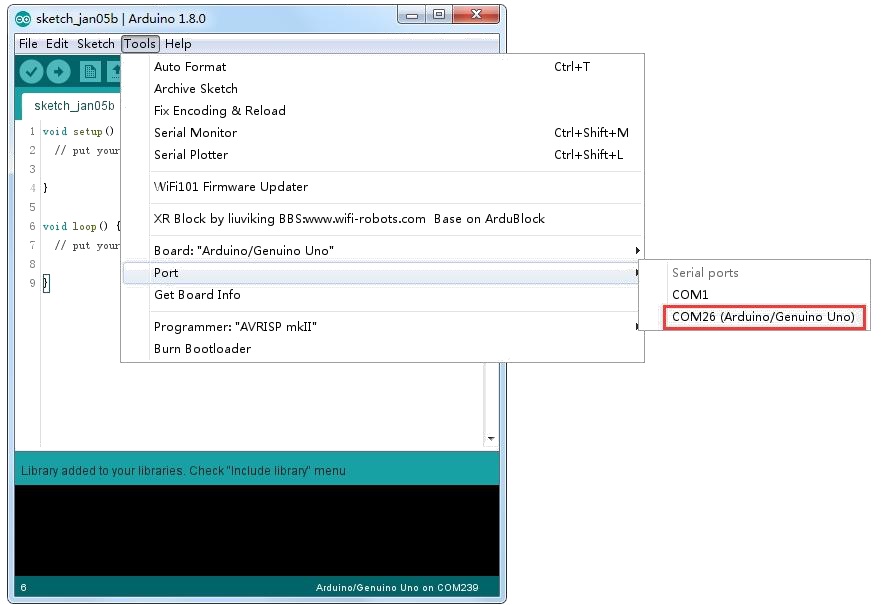Screen dimensions: 886x605
Task: Open the Help menu
Action: pyautogui.click(x=178, y=43)
